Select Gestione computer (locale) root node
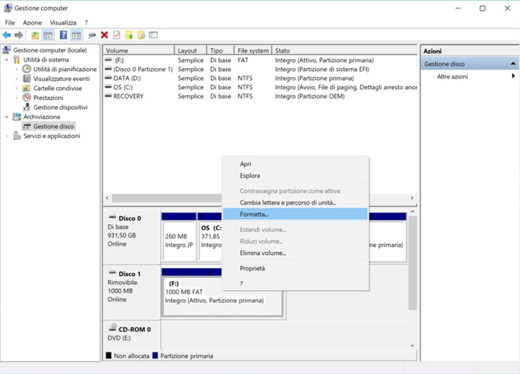Viewport: 520px width, 374px height. [x=50, y=50]
